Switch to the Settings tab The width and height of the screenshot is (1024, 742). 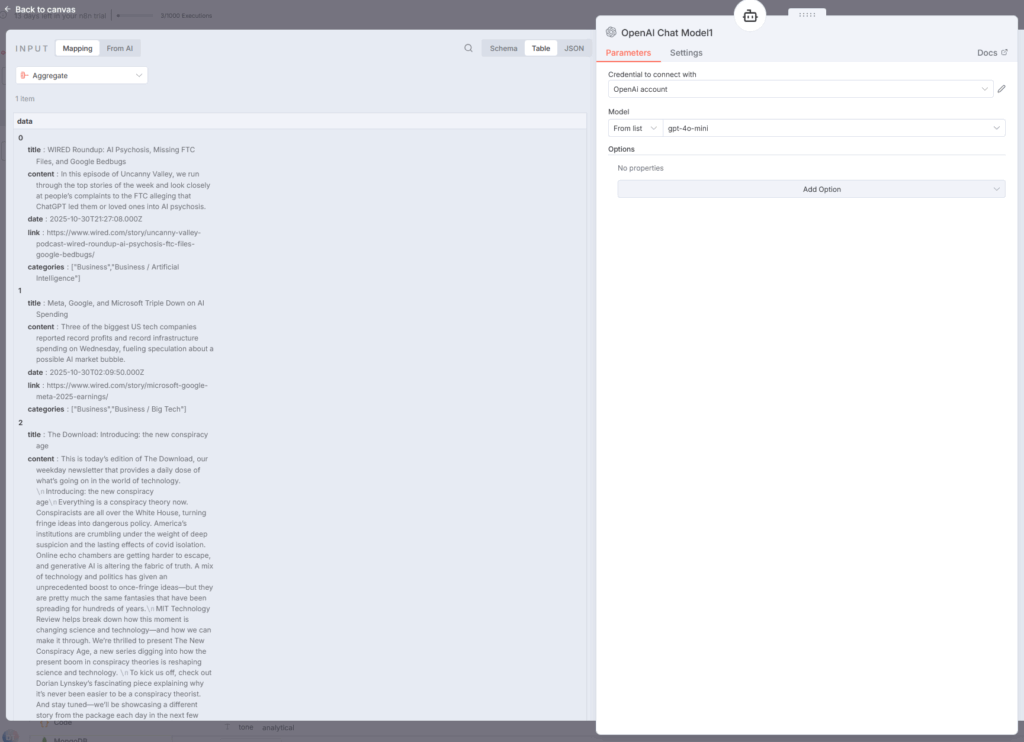pos(686,53)
